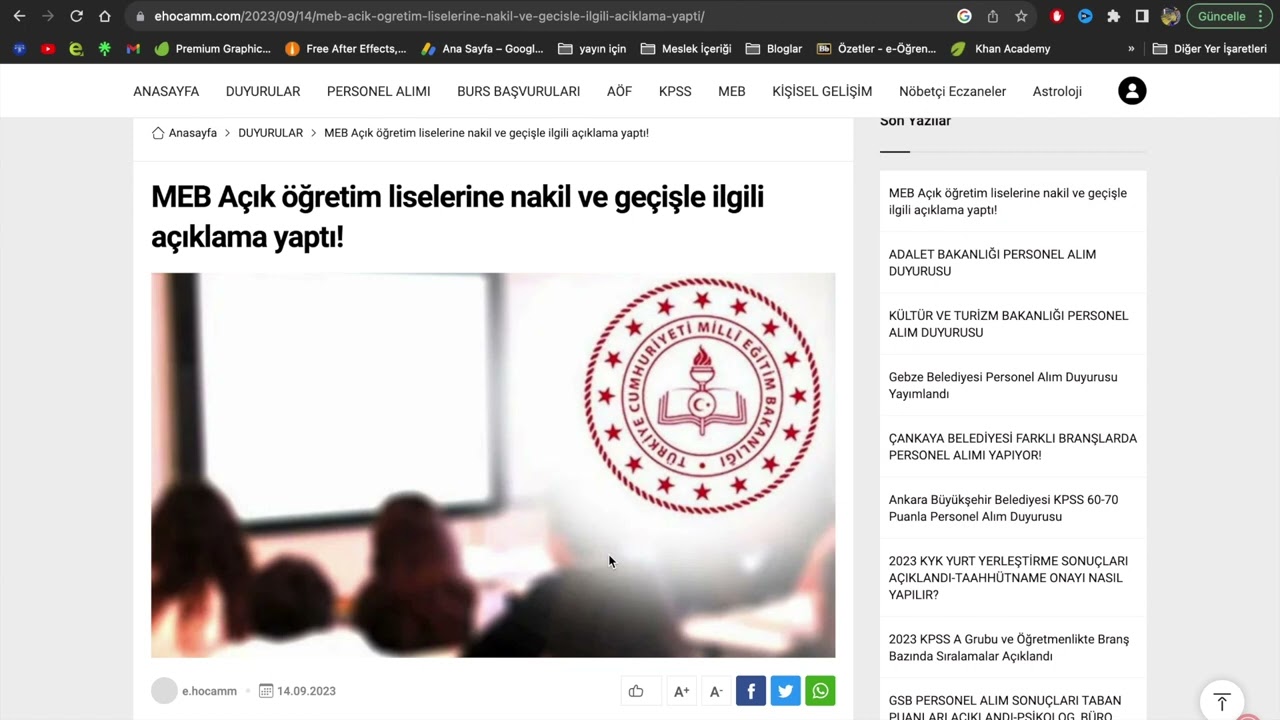
Task: Open 2023 KPSS A Grubu ve Öğretmenlikte post
Action: [x=1009, y=648]
